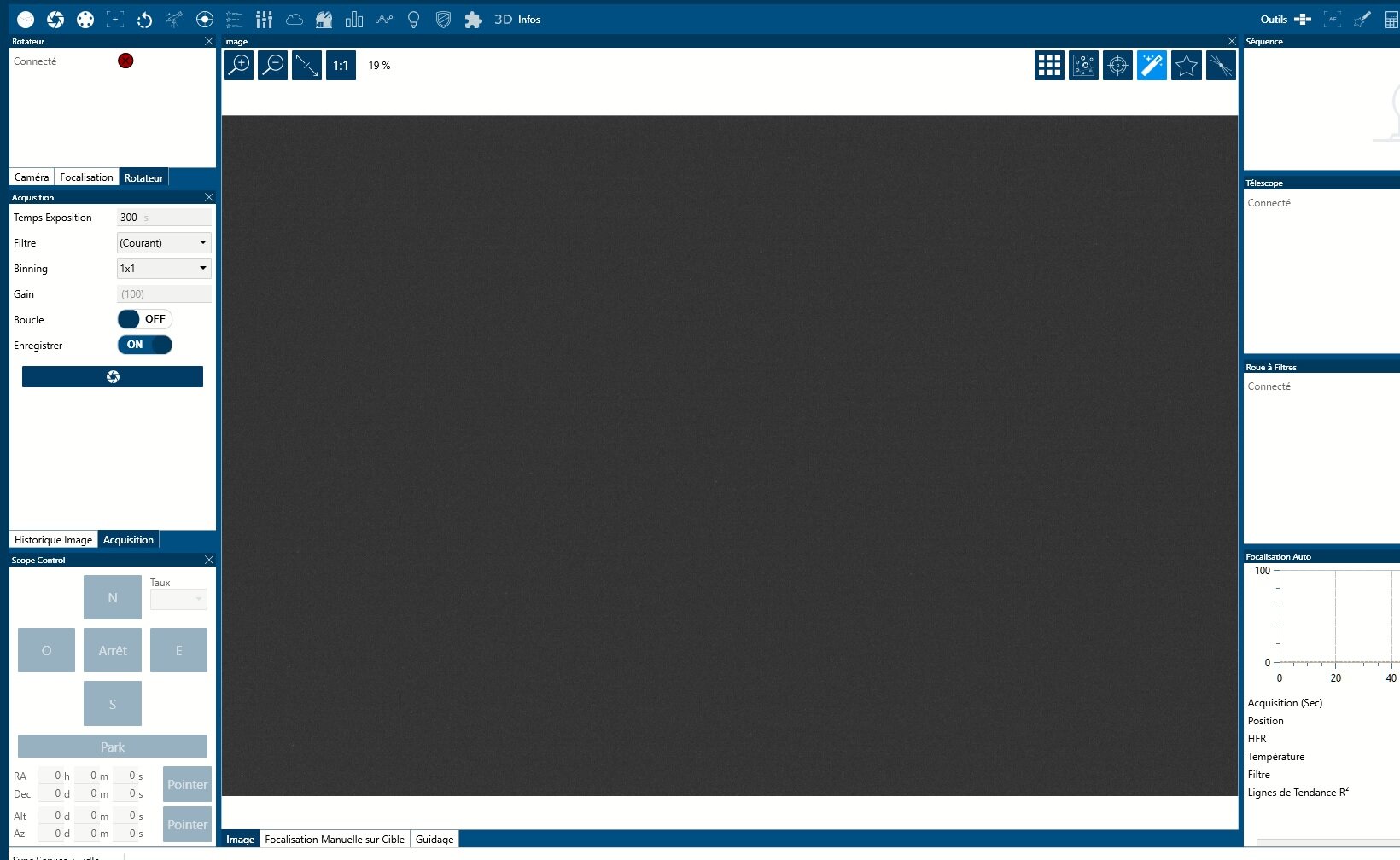Screen dimensions: 1400x860
Task: Slew east with the E button
Action: (x=178, y=650)
